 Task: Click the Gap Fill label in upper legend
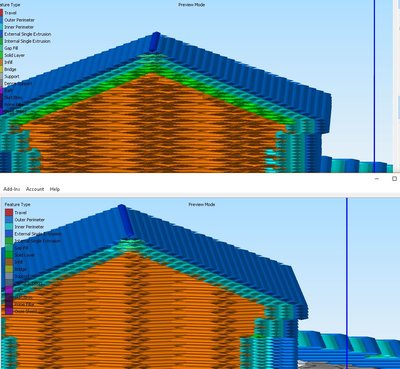click(11, 48)
